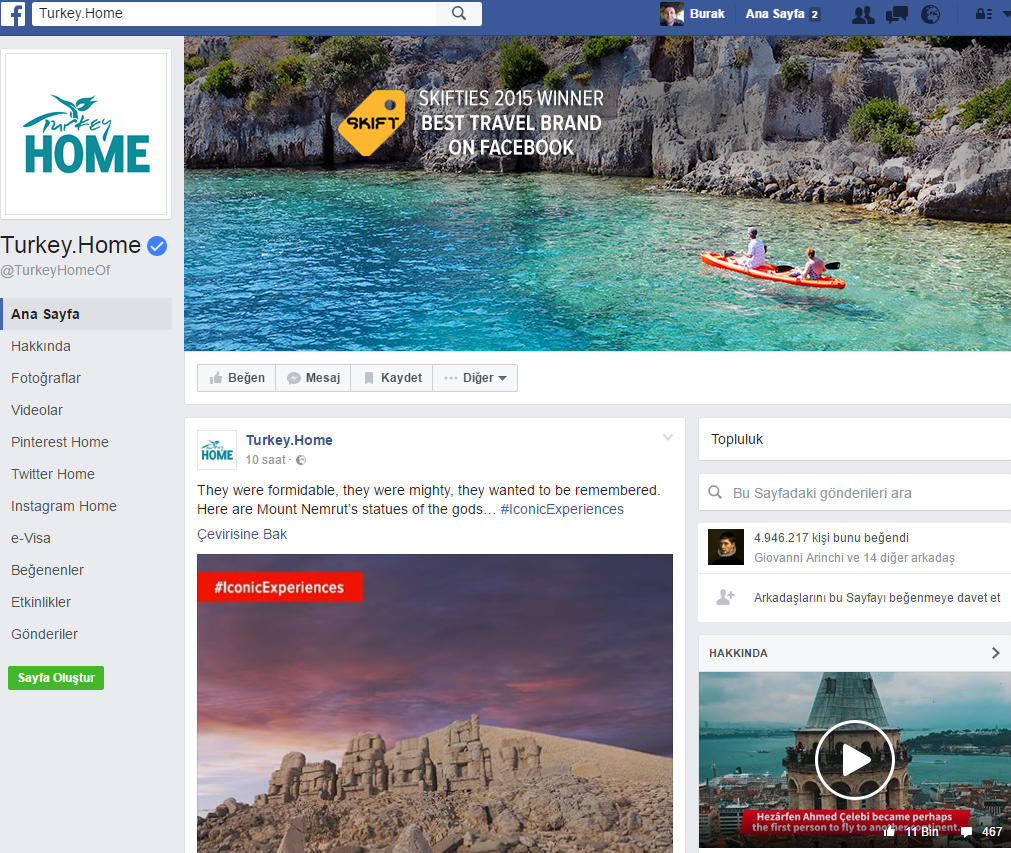Open the Mount Nemrut post image

pyautogui.click(x=435, y=703)
